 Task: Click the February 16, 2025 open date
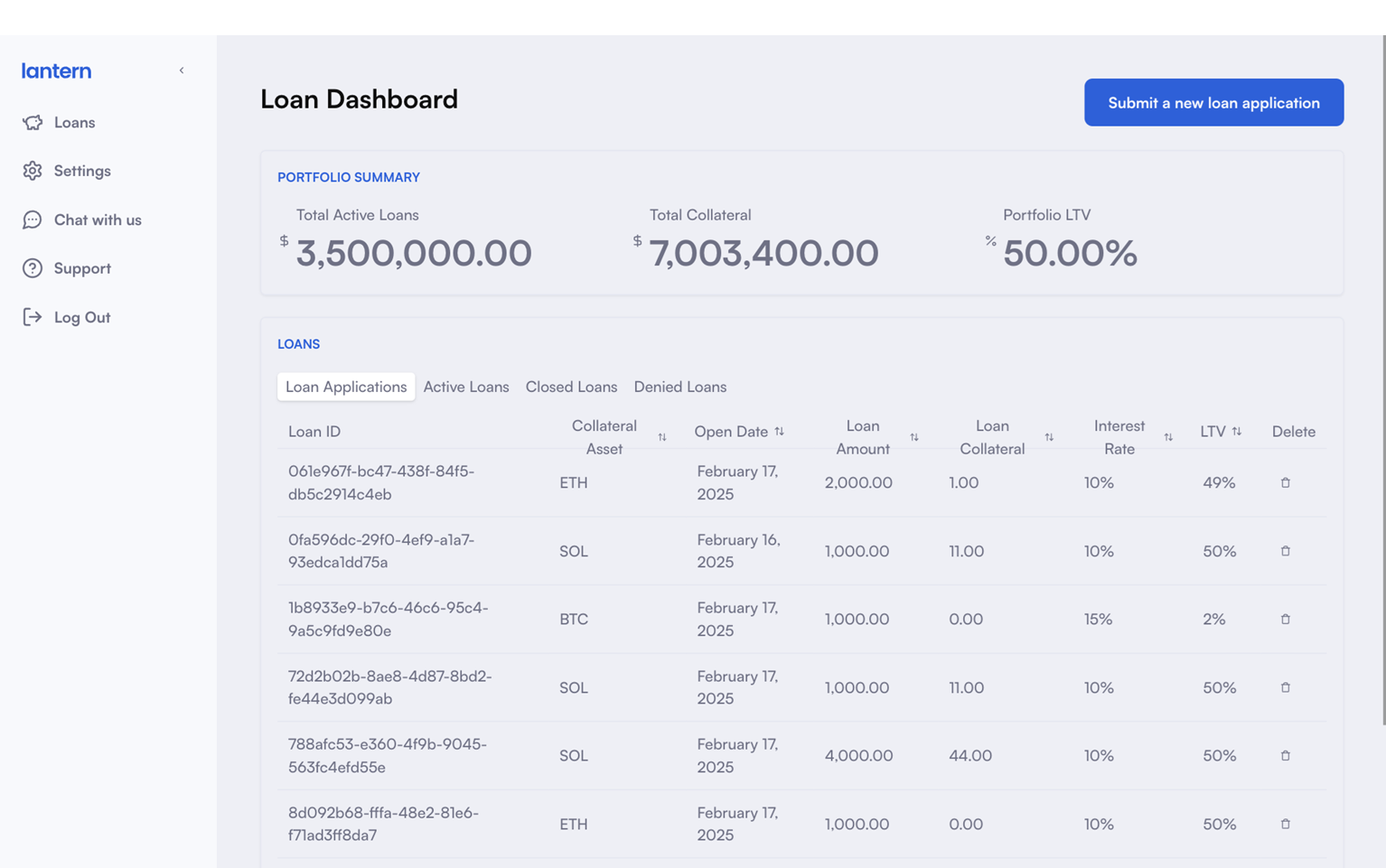pos(738,551)
